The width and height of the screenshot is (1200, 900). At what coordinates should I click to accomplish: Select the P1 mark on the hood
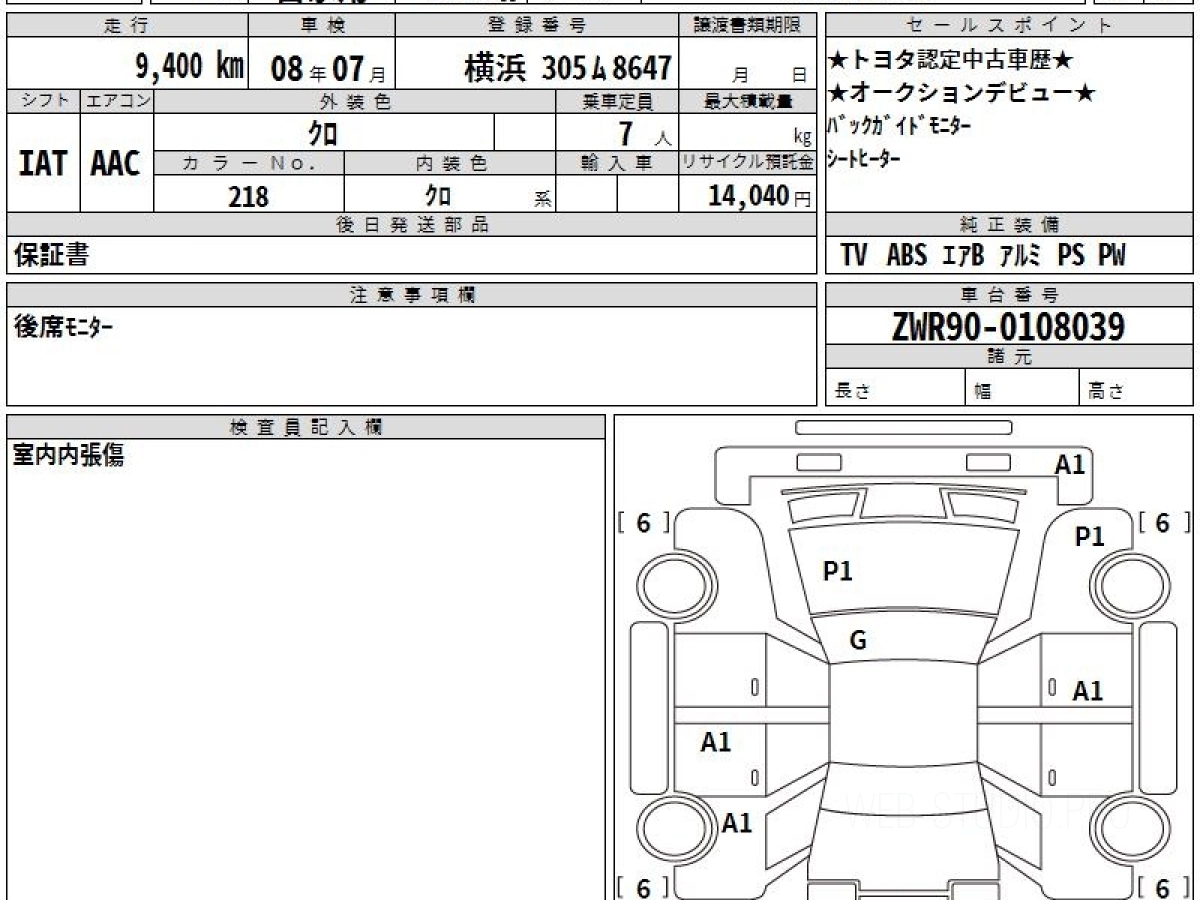[x=837, y=571]
